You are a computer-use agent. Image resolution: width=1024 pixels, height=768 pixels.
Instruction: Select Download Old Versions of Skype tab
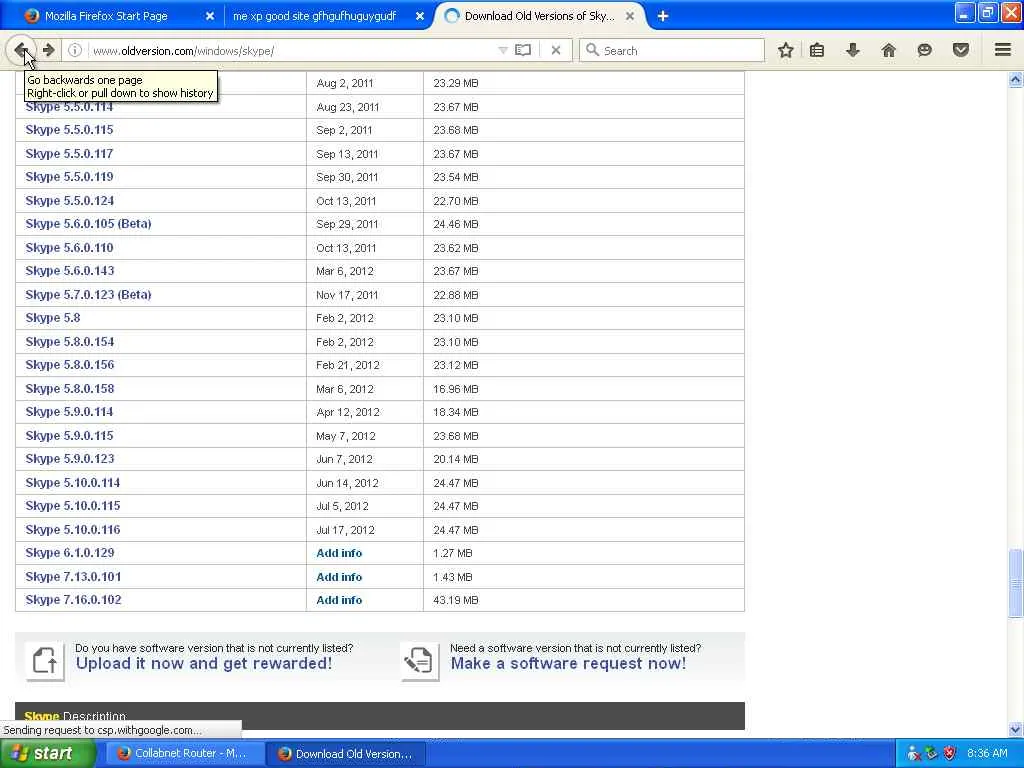[539, 16]
